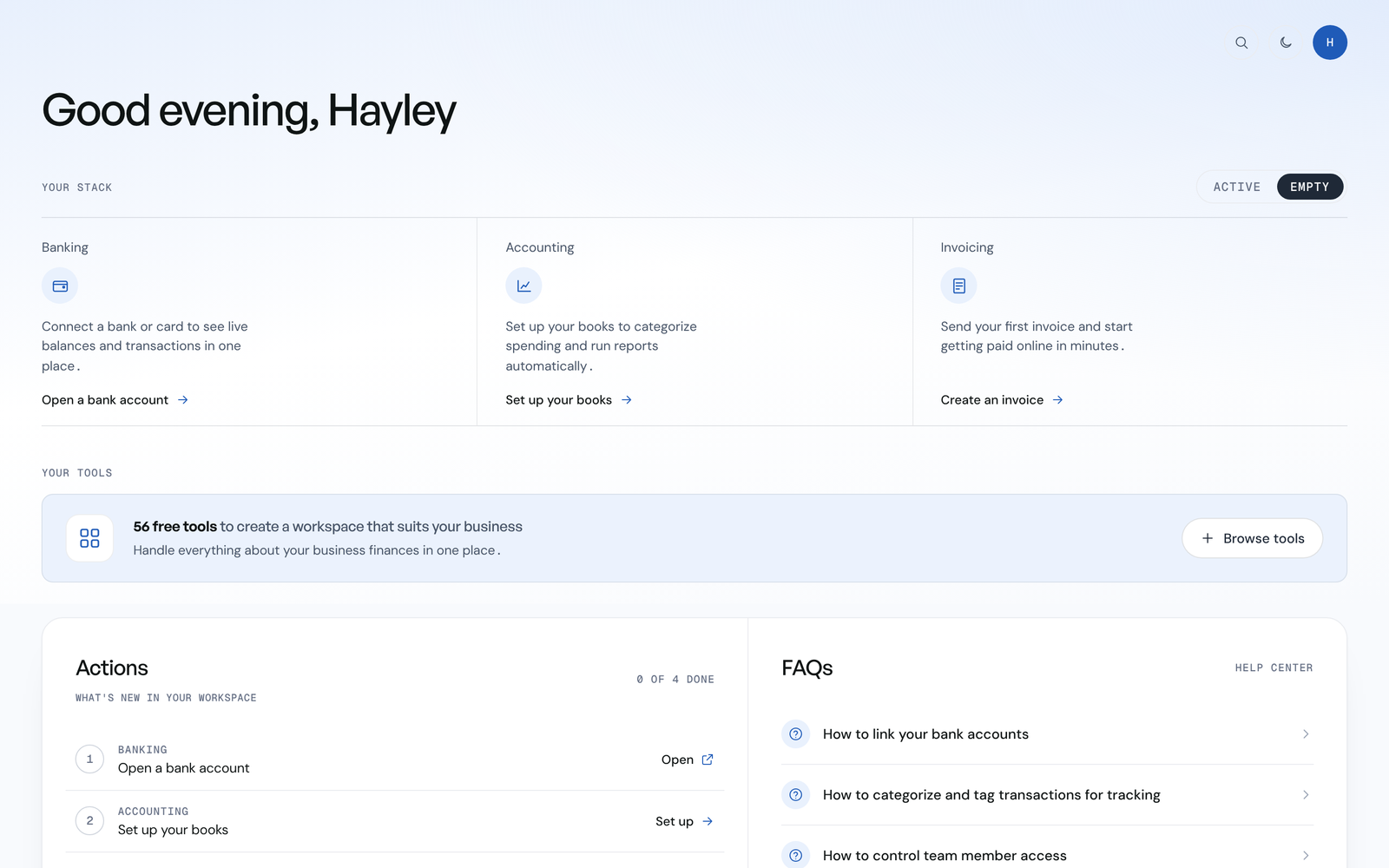The image size is (1389, 868).
Task: Click arrow icon beside Set up action
Action: coord(708,821)
